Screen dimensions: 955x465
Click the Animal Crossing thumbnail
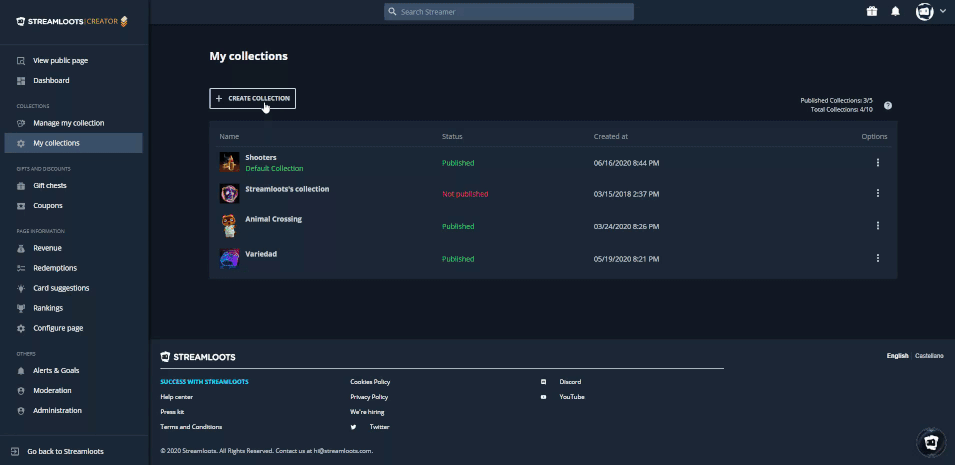point(230,225)
